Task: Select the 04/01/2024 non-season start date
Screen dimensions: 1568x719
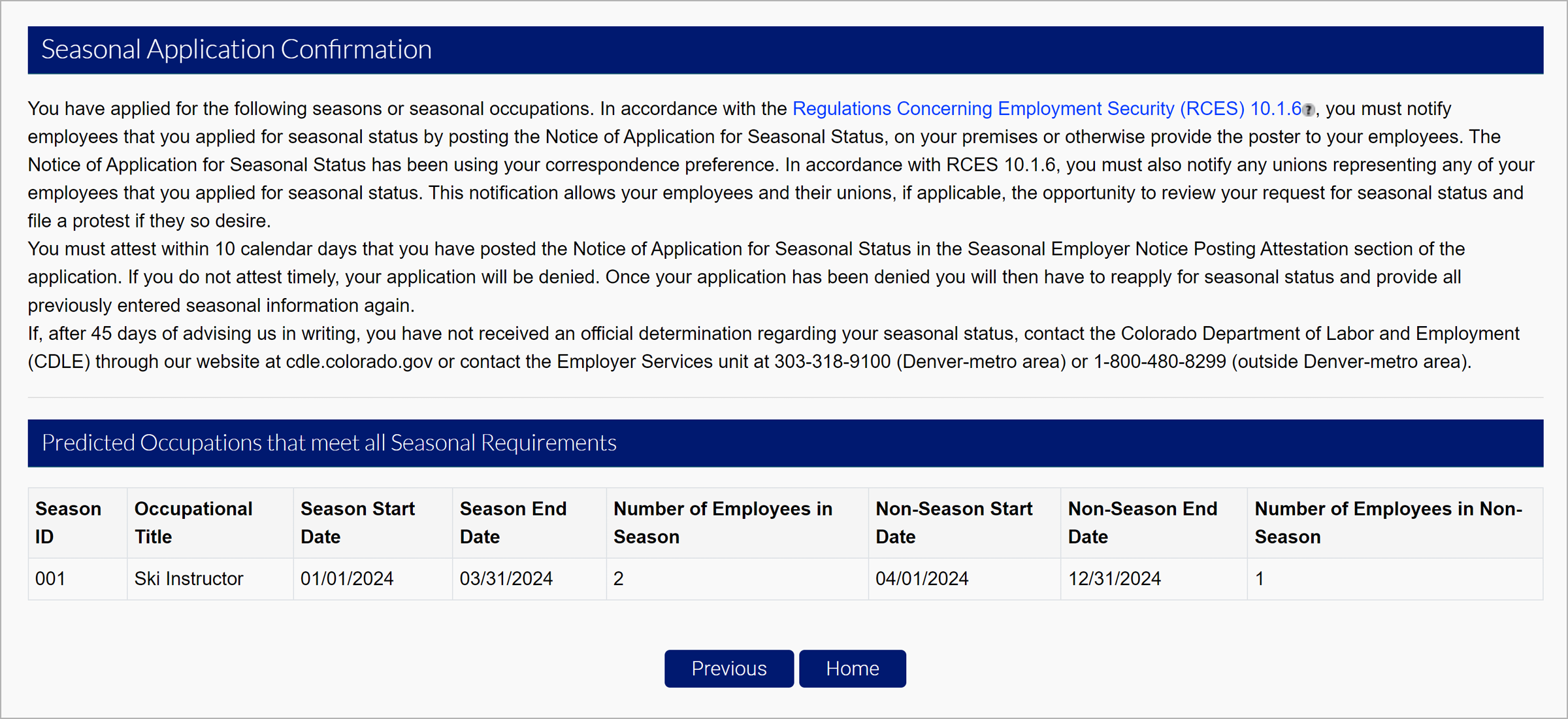Action: pyautogui.click(x=922, y=578)
